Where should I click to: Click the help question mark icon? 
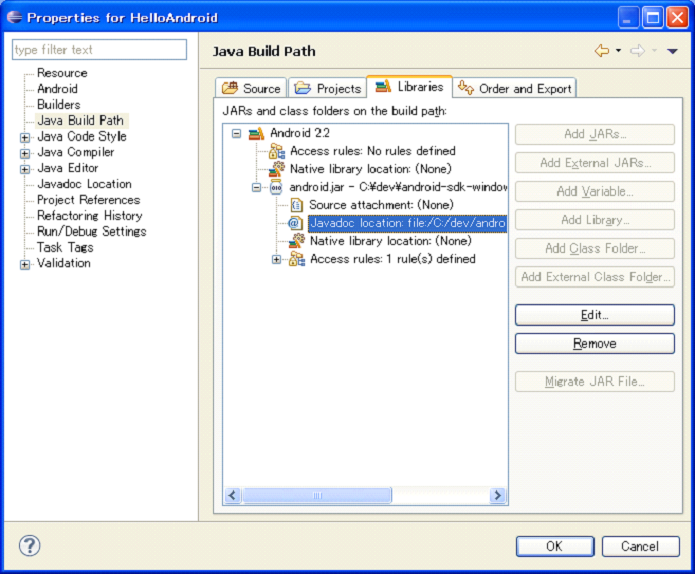(x=30, y=545)
